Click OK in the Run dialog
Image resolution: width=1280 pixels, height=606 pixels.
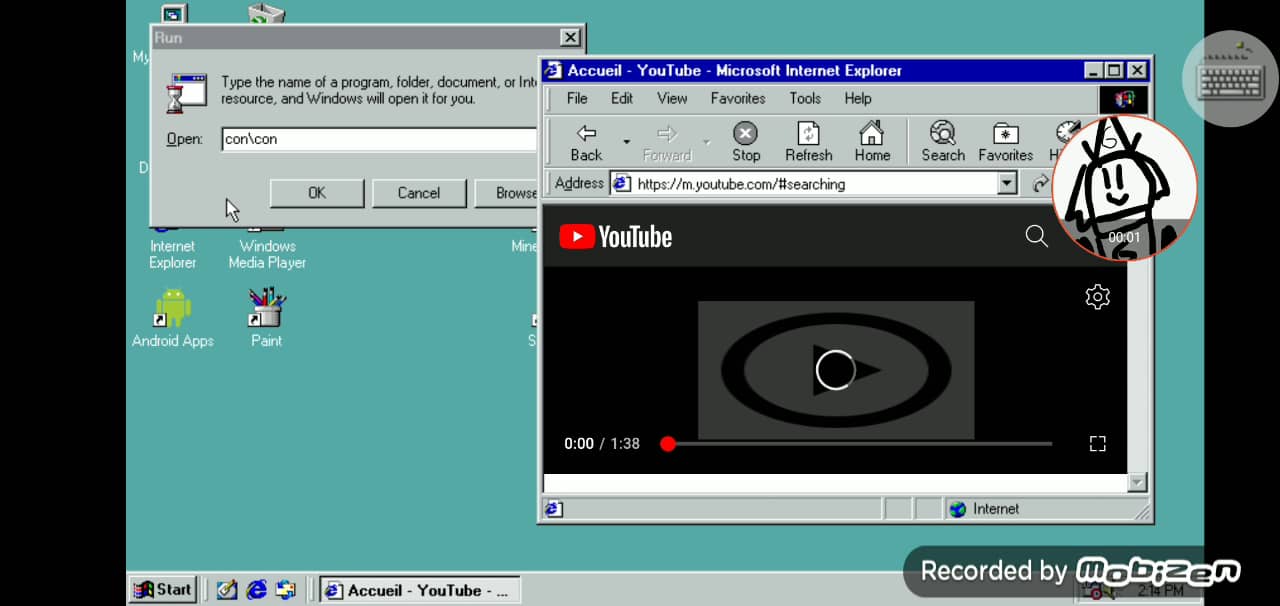click(317, 193)
